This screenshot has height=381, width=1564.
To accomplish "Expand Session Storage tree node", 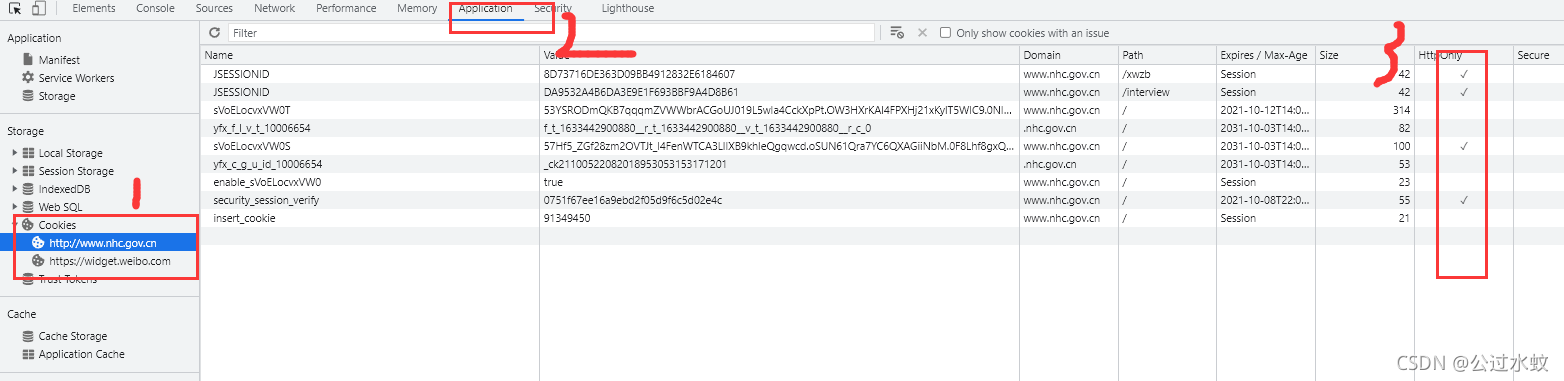I will point(15,171).
